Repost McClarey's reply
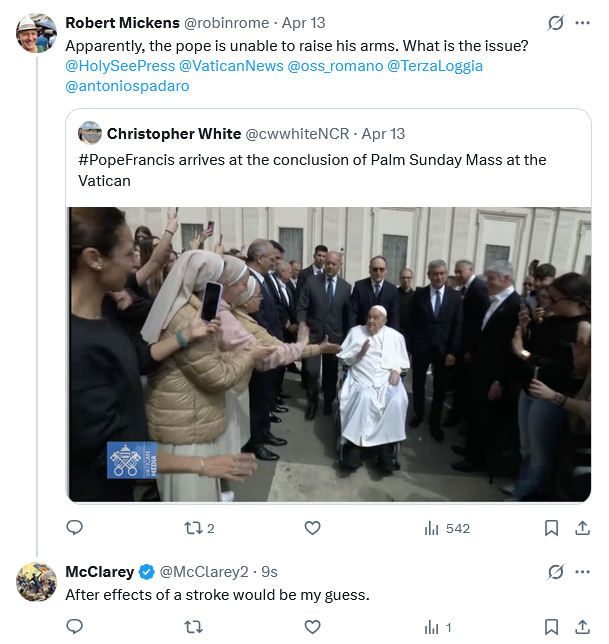The image size is (609, 644). [194, 627]
